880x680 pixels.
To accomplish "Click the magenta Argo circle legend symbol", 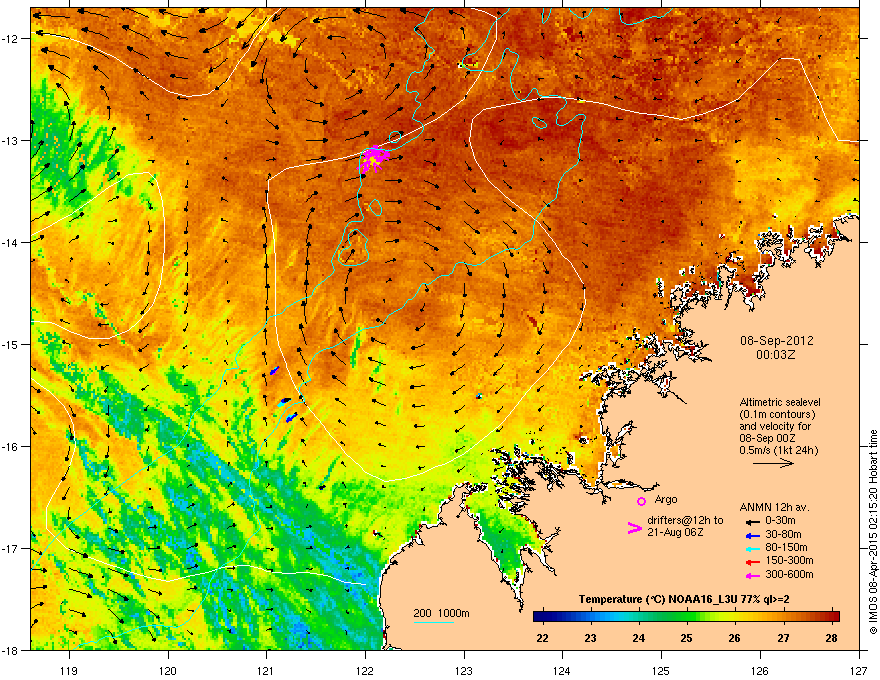I will click(641, 501).
